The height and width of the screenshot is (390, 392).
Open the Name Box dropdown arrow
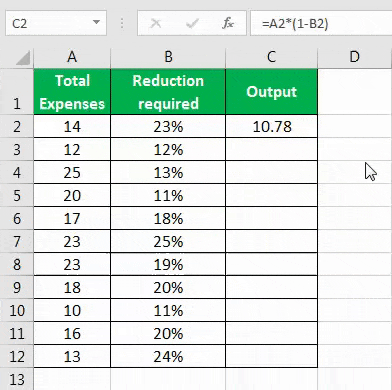(96, 23)
